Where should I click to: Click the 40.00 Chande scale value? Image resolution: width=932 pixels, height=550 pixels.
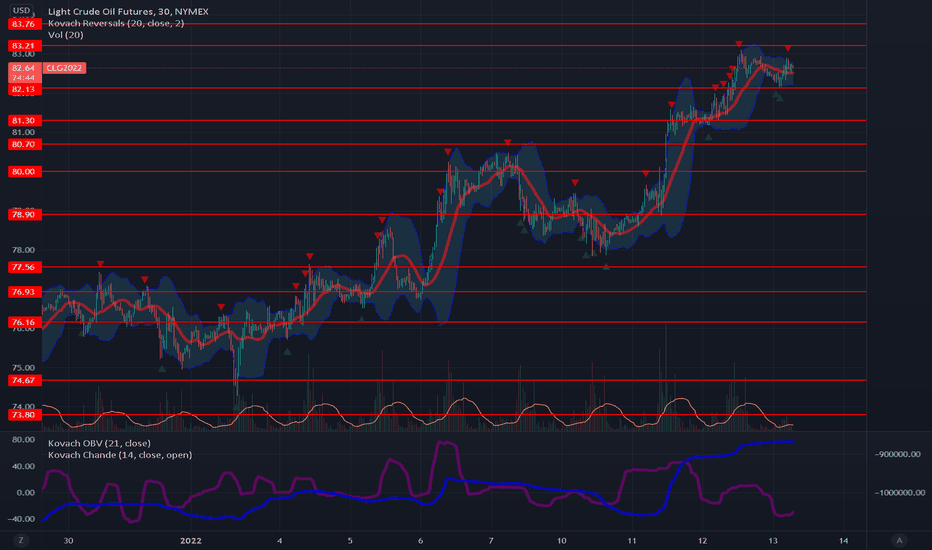point(24,466)
